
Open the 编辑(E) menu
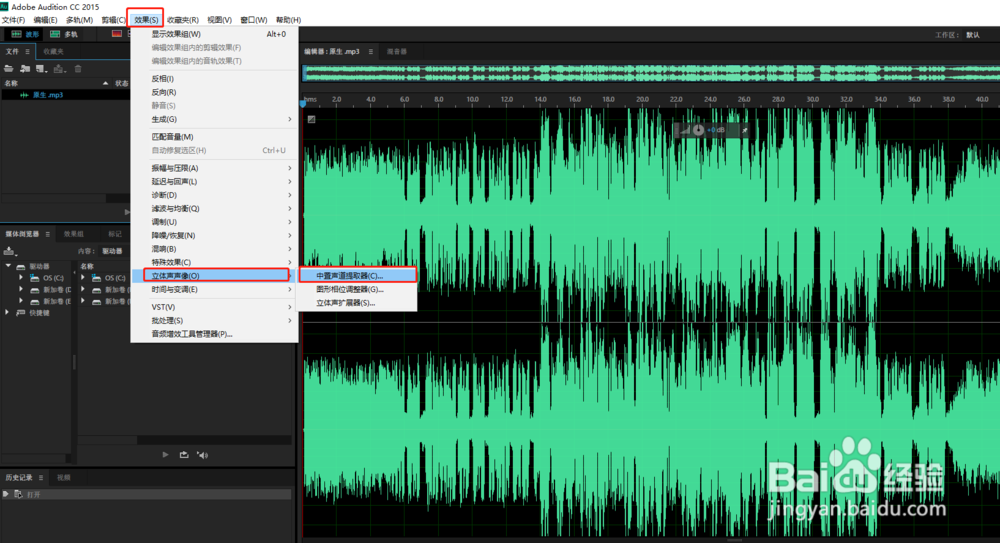(45, 20)
